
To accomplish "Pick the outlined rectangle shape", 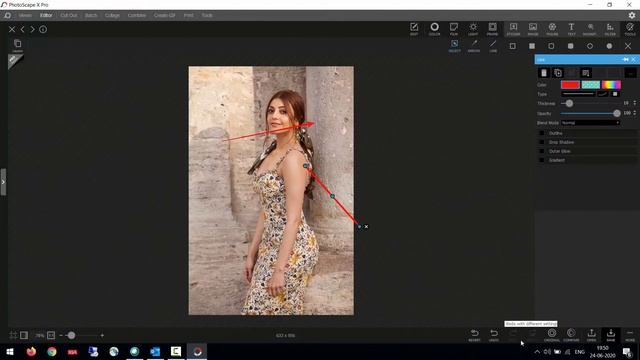I will tap(512, 46).
